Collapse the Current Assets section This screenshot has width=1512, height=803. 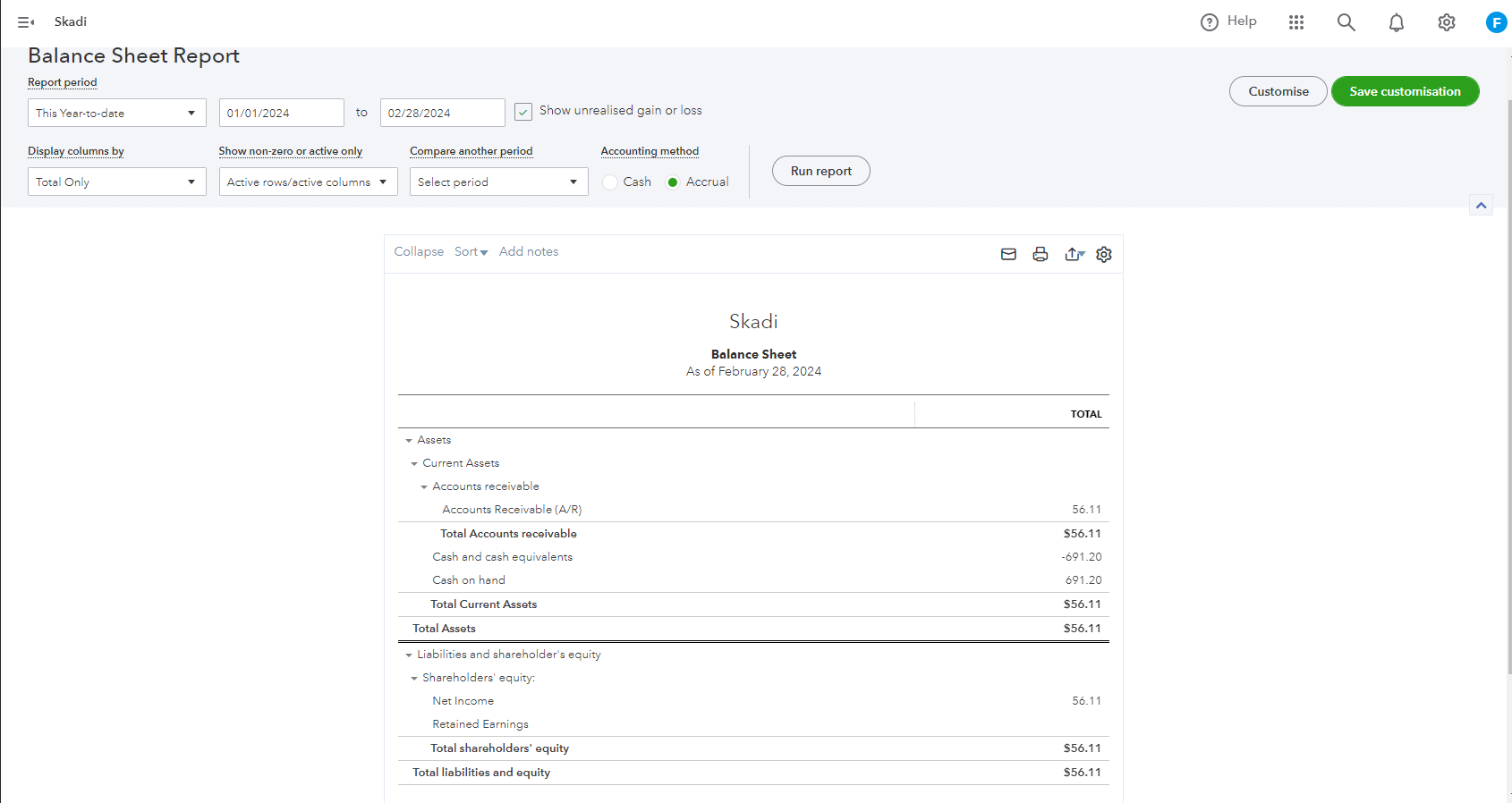(414, 463)
